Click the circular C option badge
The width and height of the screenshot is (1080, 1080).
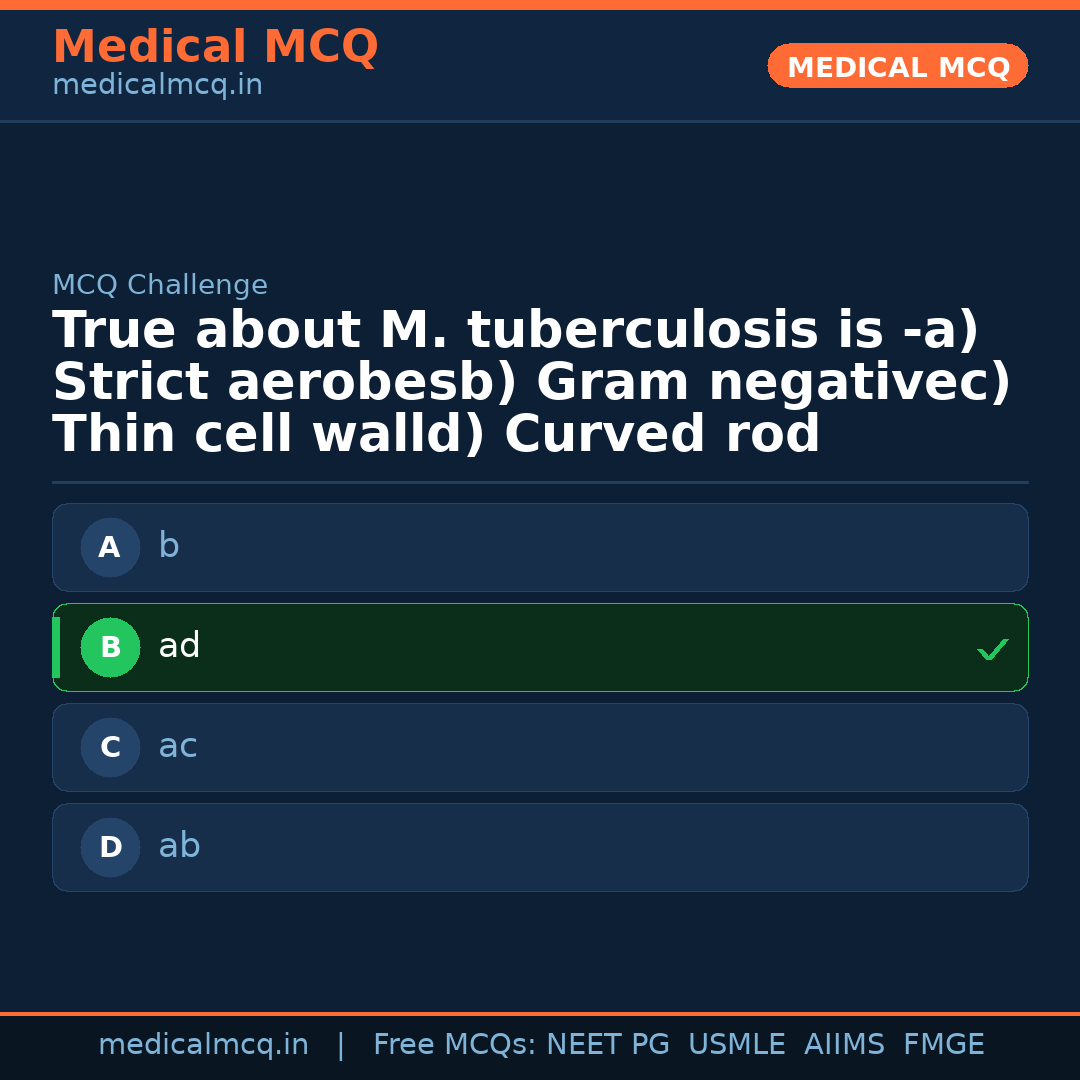coord(110,747)
